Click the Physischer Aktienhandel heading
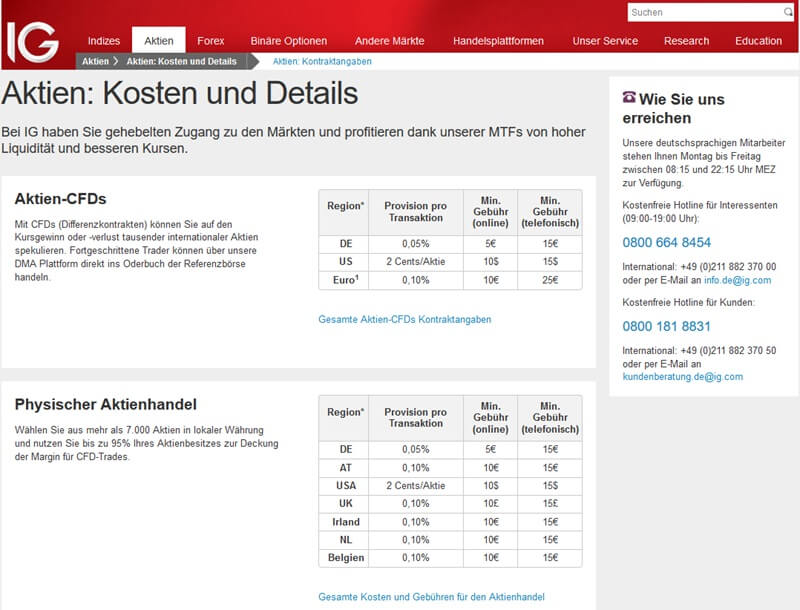The height and width of the screenshot is (610, 800). 106,404
